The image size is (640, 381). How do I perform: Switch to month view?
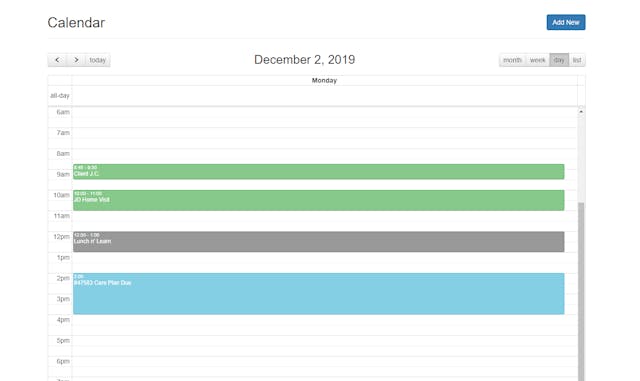(x=512, y=60)
